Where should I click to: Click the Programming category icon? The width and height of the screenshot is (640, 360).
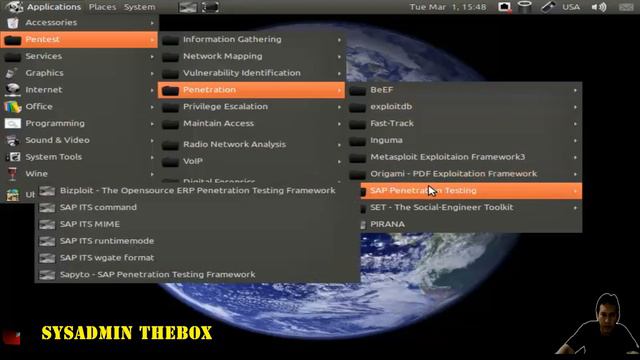(x=13, y=123)
